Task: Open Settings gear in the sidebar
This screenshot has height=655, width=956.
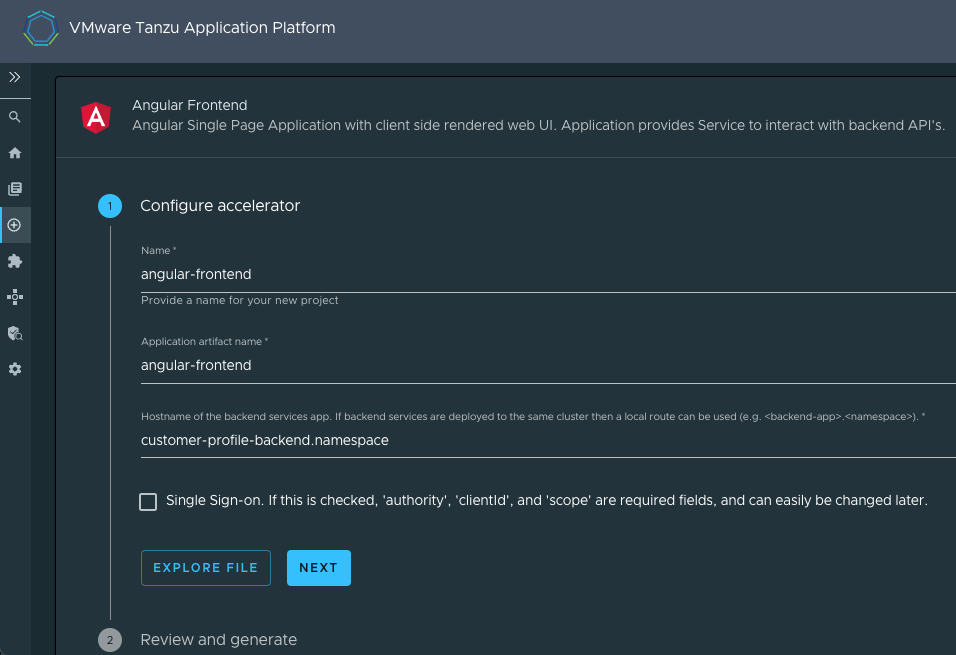Action: pos(15,369)
